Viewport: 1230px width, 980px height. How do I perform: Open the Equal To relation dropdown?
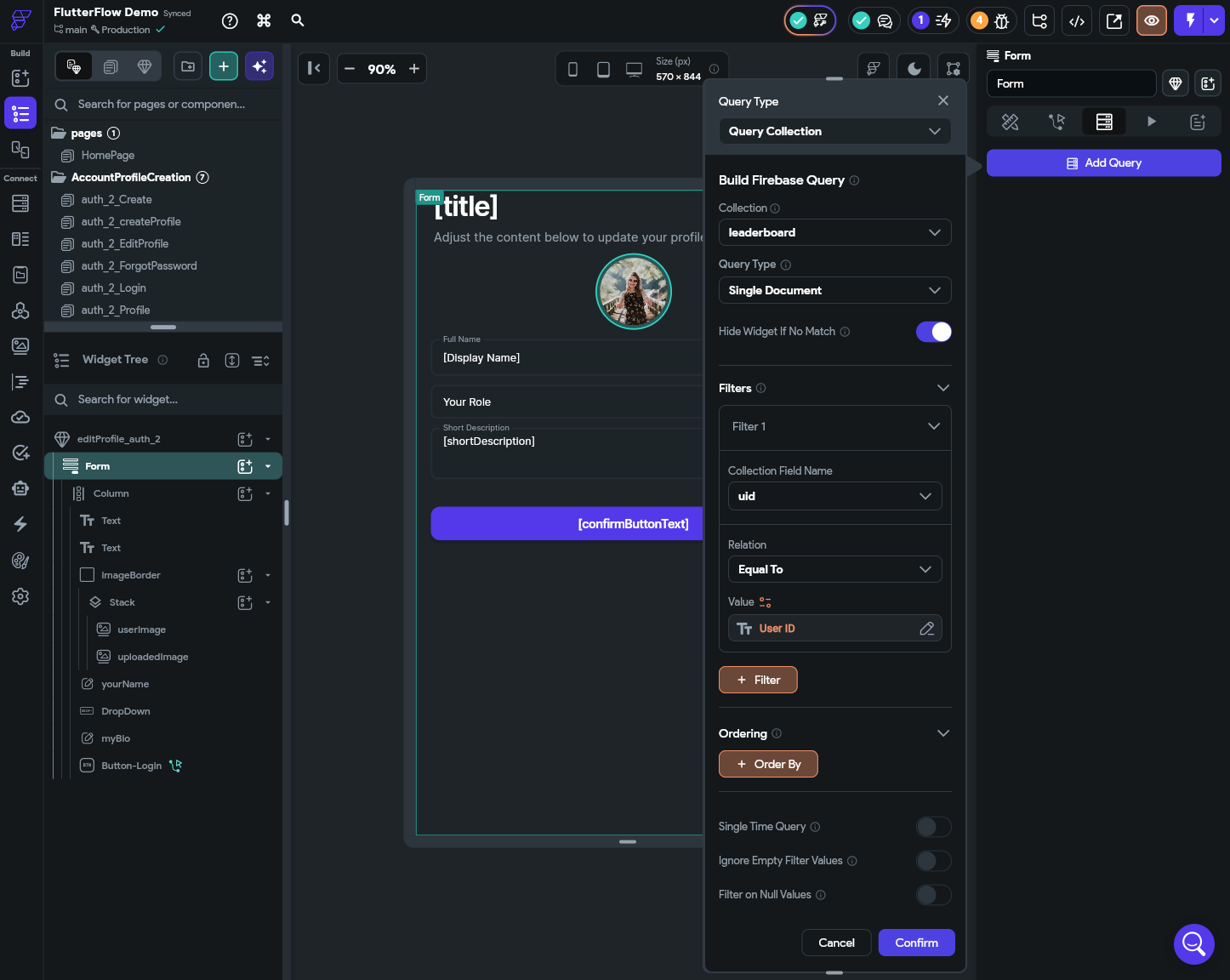point(834,569)
